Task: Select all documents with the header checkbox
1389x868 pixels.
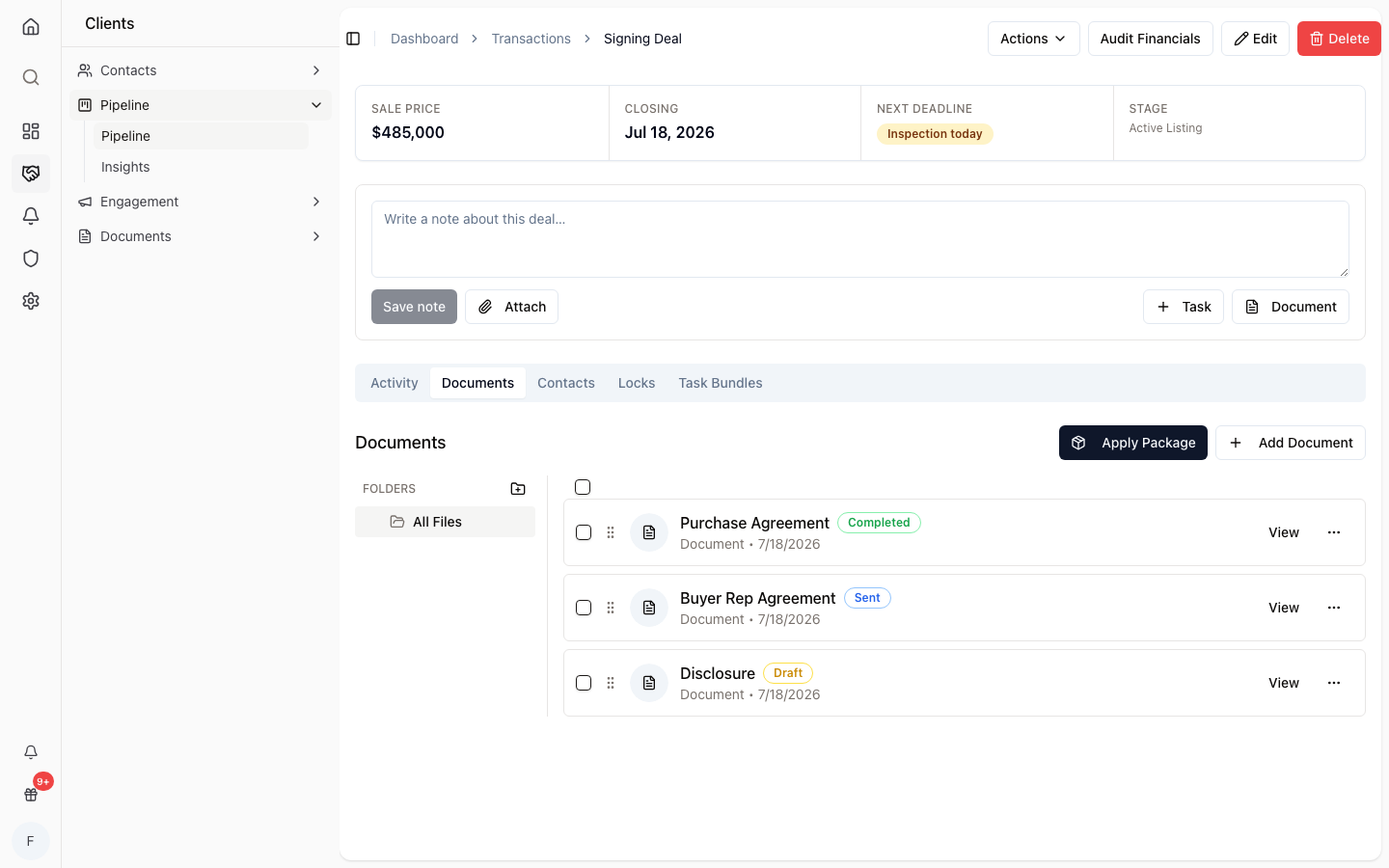Action: pos(583,487)
